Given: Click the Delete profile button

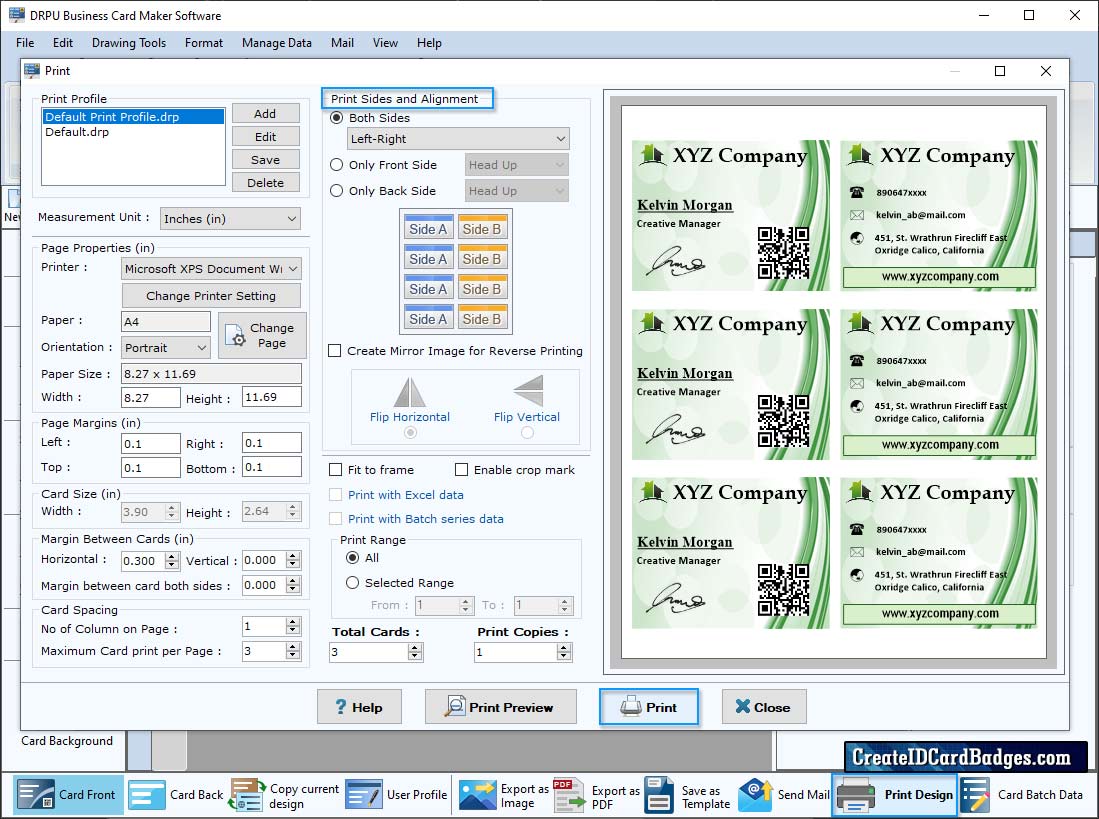Looking at the screenshot, I should (x=266, y=183).
